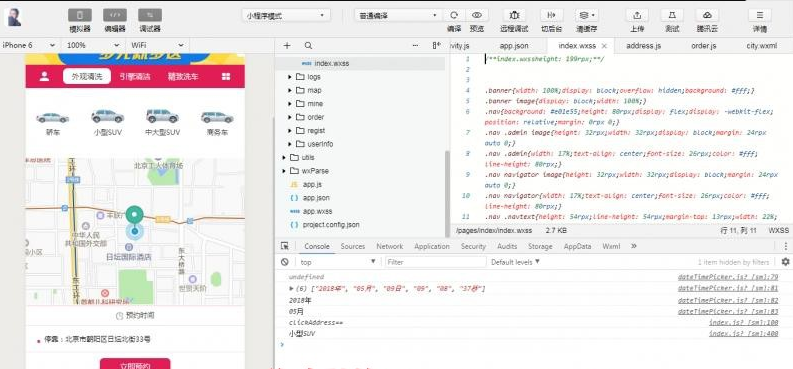Tap the 预约时间 appointment time row

tap(135, 315)
